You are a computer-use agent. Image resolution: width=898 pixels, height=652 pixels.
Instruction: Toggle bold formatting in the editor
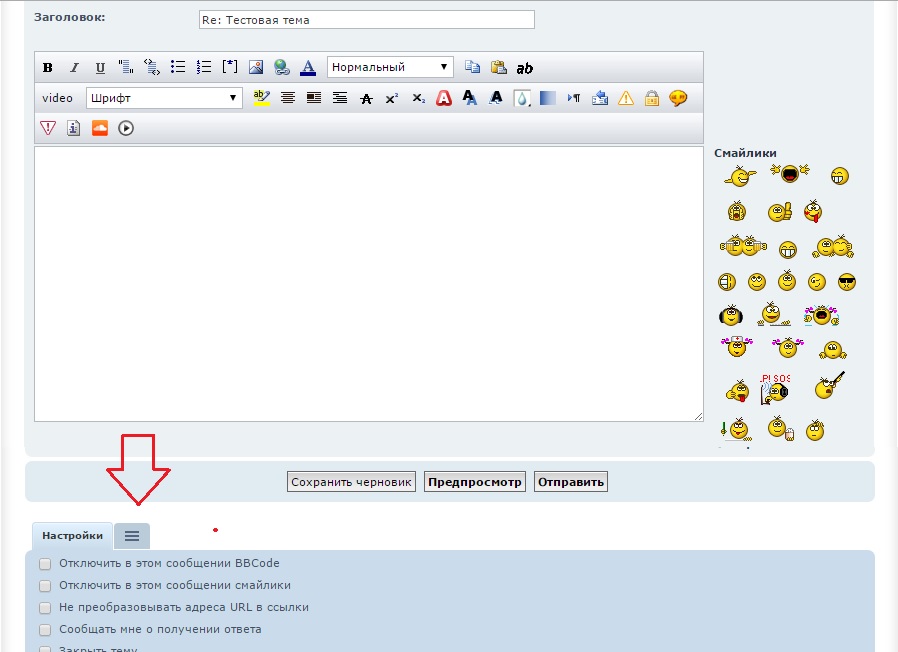tap(47, 68)
